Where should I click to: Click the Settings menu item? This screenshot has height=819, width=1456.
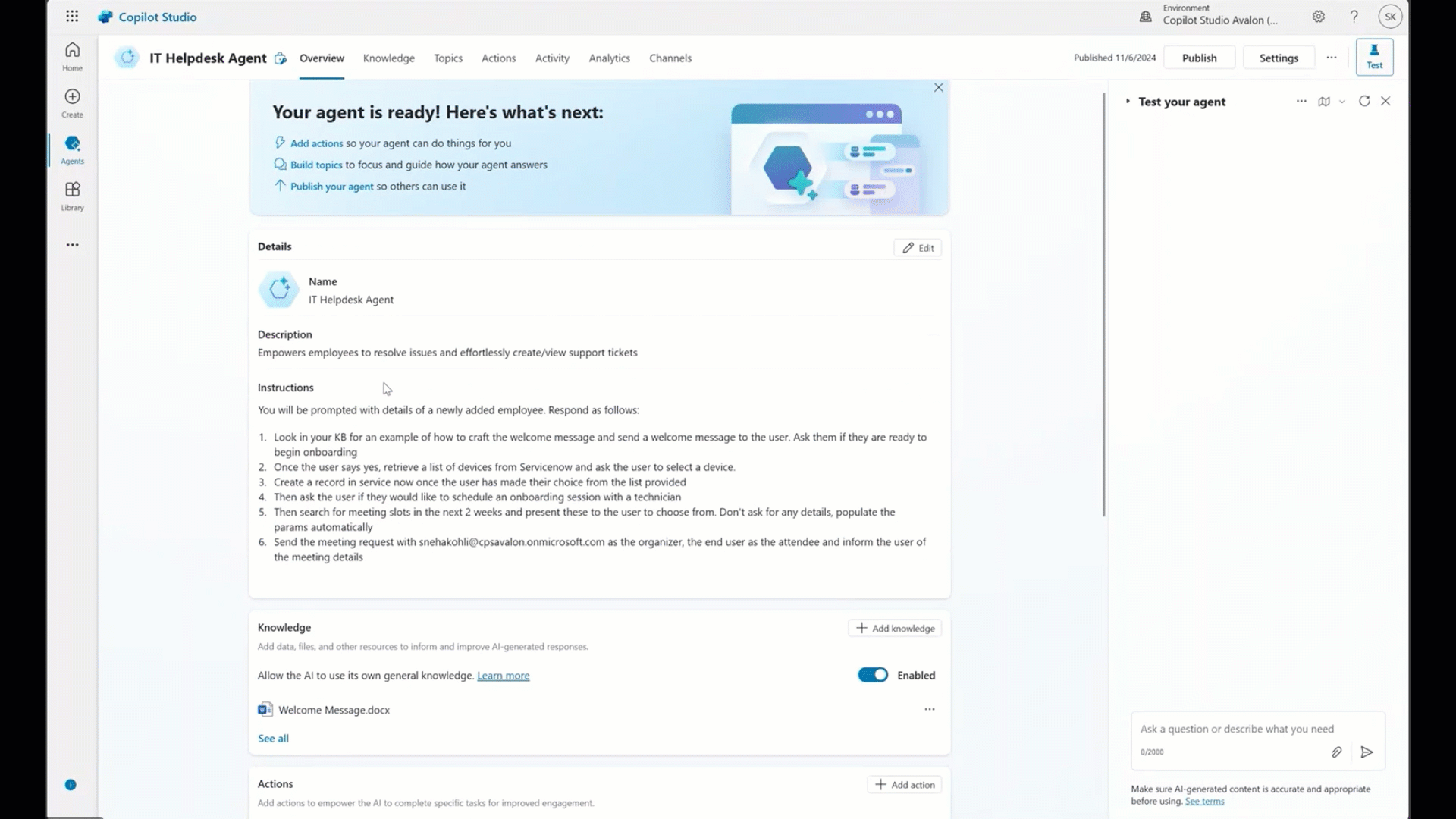[1279, 57]
